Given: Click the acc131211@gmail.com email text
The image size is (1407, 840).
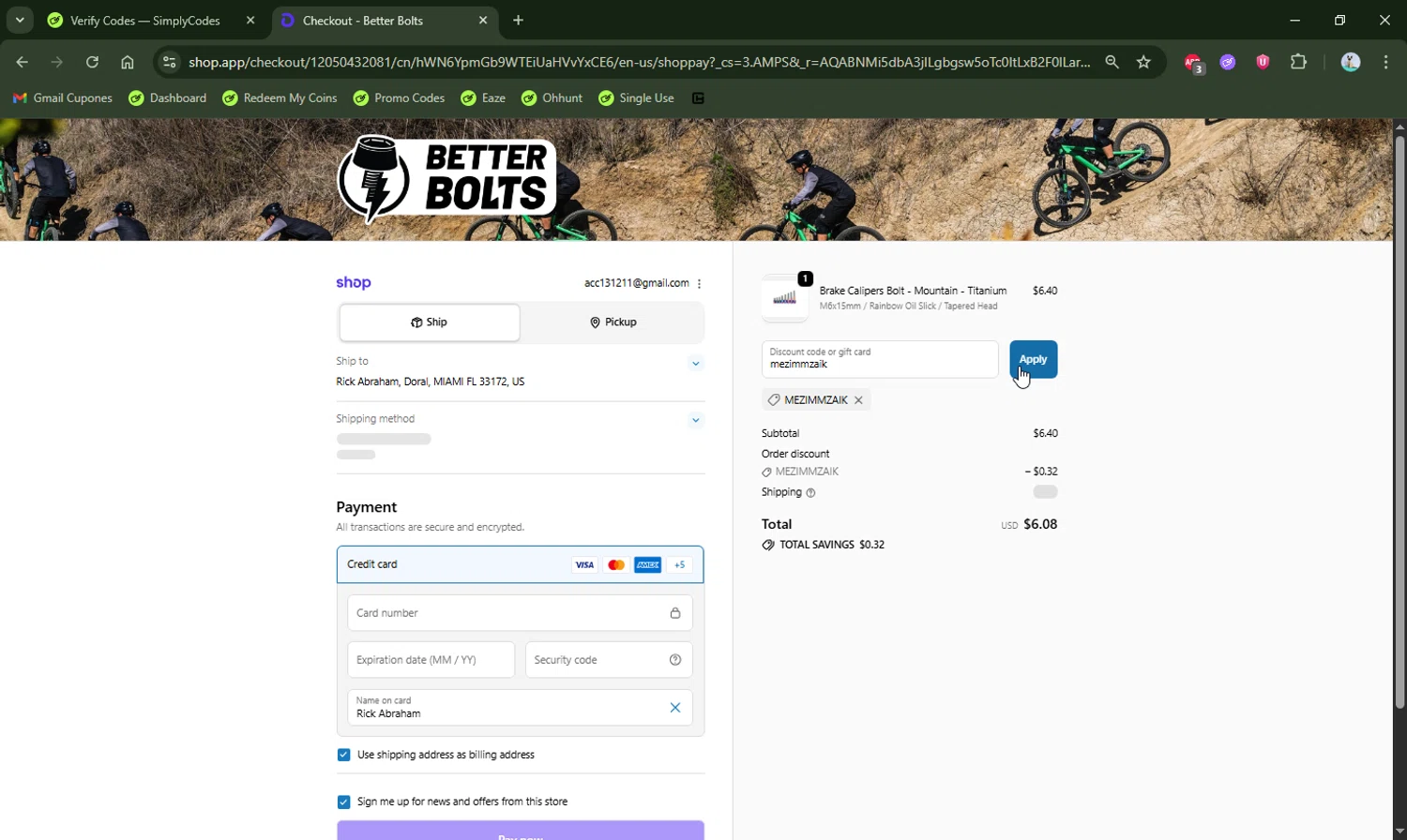Looking at the screenshot, I should (x=636, y=283).
